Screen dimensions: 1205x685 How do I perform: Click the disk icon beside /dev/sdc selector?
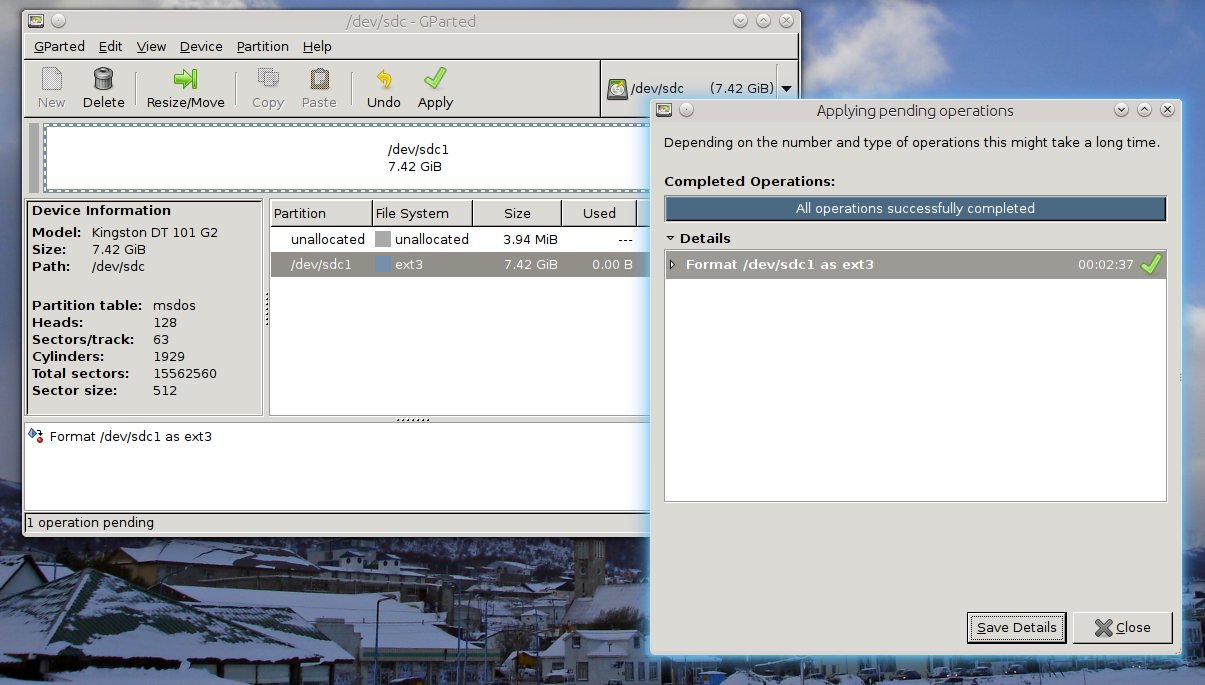[617, 89]
